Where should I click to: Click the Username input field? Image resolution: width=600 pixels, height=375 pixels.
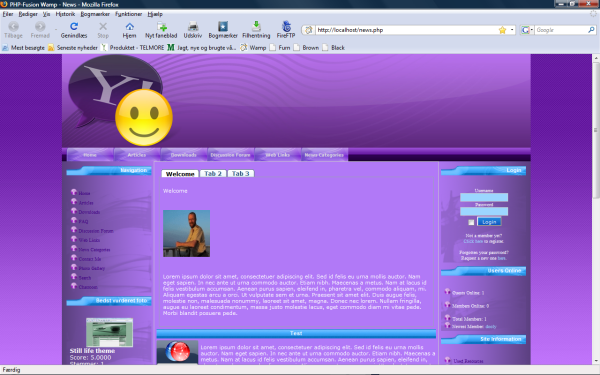point(484,197)
